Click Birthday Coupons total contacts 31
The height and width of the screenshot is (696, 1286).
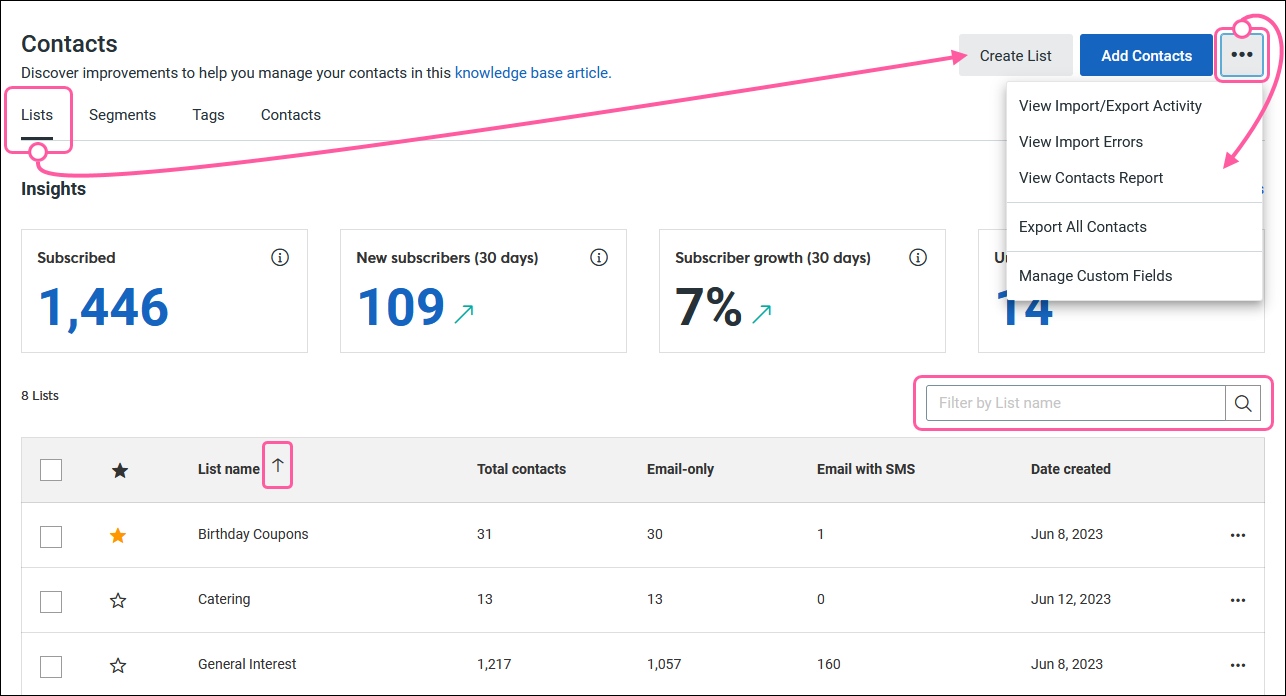click(x=485, y=534)
